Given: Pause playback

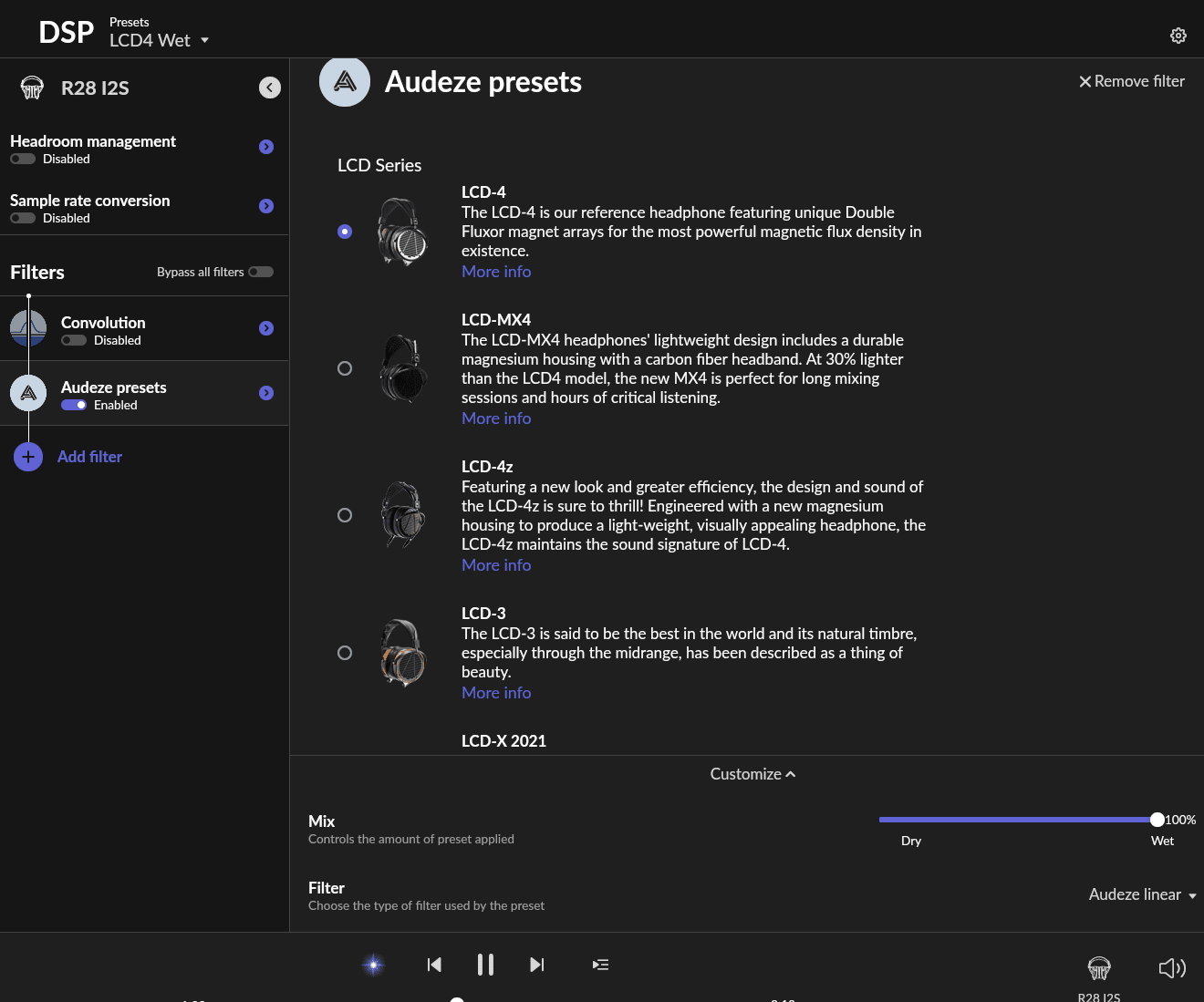Looking at the screenshot, I should [485, 965].
